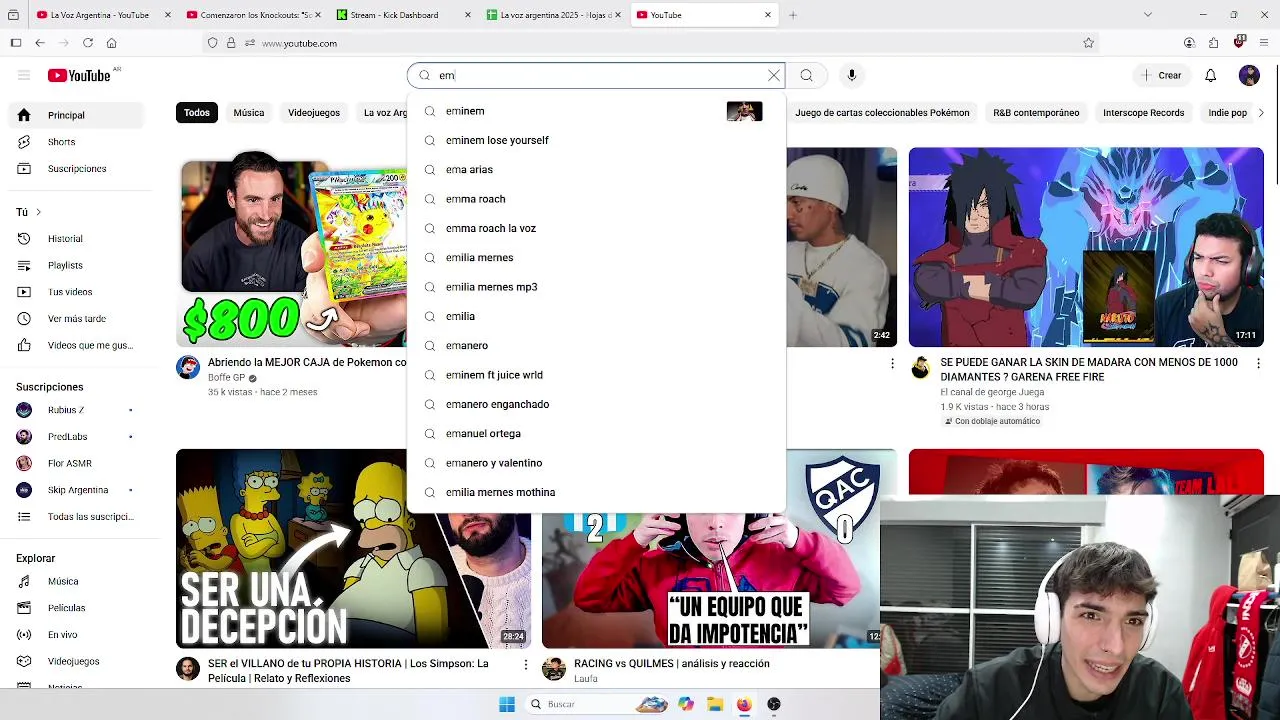Open the list all tabs dropdown
The height and width of the screenshot is (720, 1280).
tap(1148, 15)
